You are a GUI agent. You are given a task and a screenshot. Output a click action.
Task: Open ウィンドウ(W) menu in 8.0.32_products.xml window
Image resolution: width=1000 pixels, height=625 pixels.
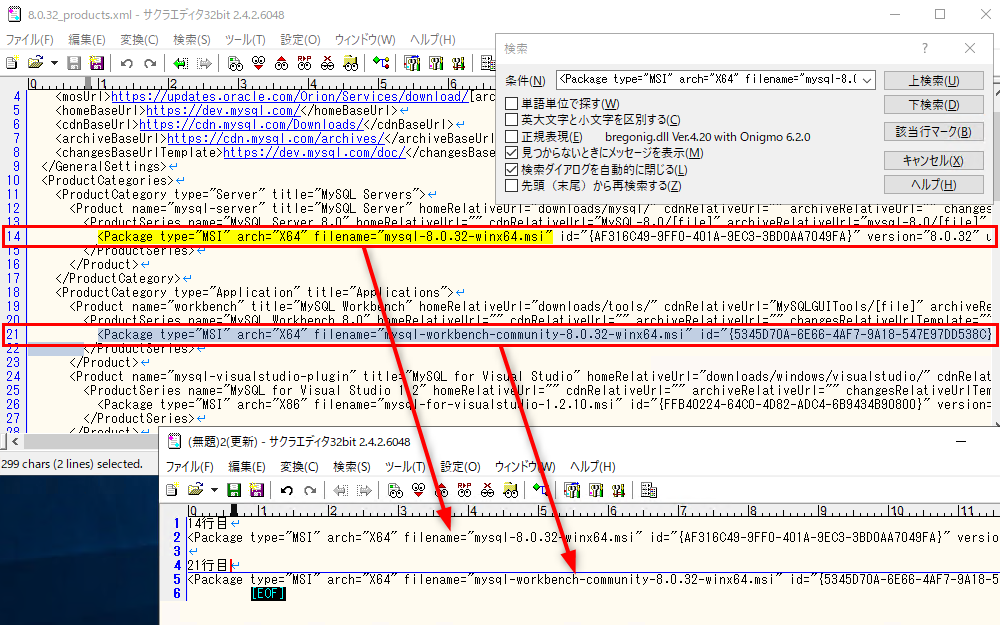[x=365, y=40]
